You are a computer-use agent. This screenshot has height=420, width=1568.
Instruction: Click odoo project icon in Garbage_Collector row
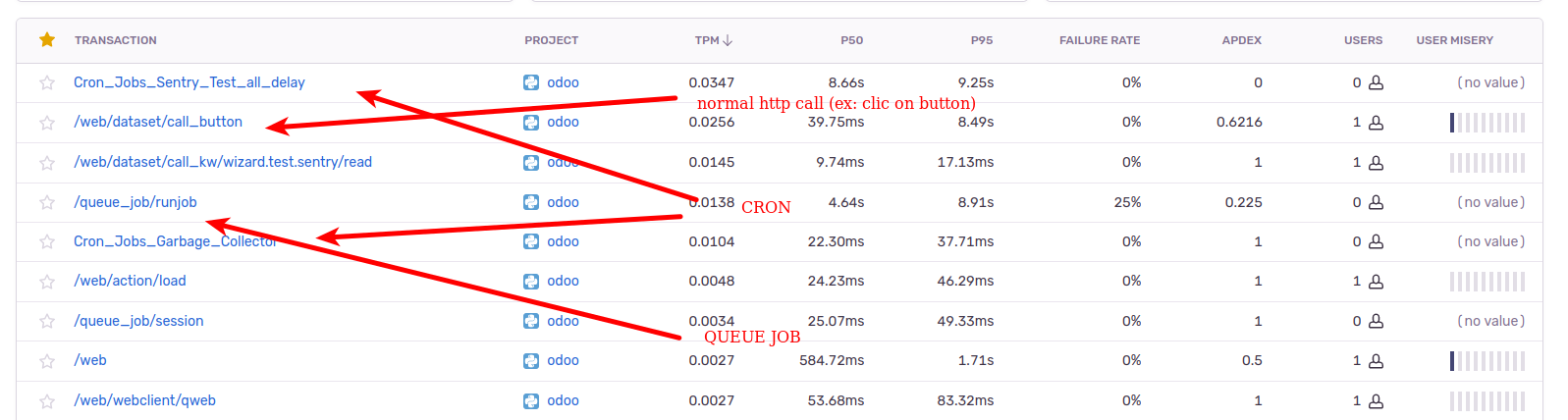click(531, 241)
